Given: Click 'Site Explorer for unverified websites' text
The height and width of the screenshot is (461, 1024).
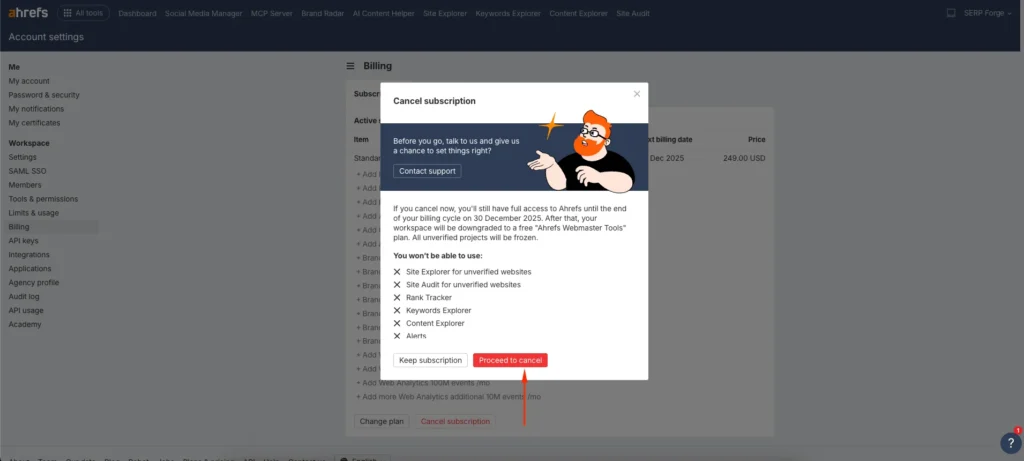Looking at the screenshot, I should [x=468, y=272].
